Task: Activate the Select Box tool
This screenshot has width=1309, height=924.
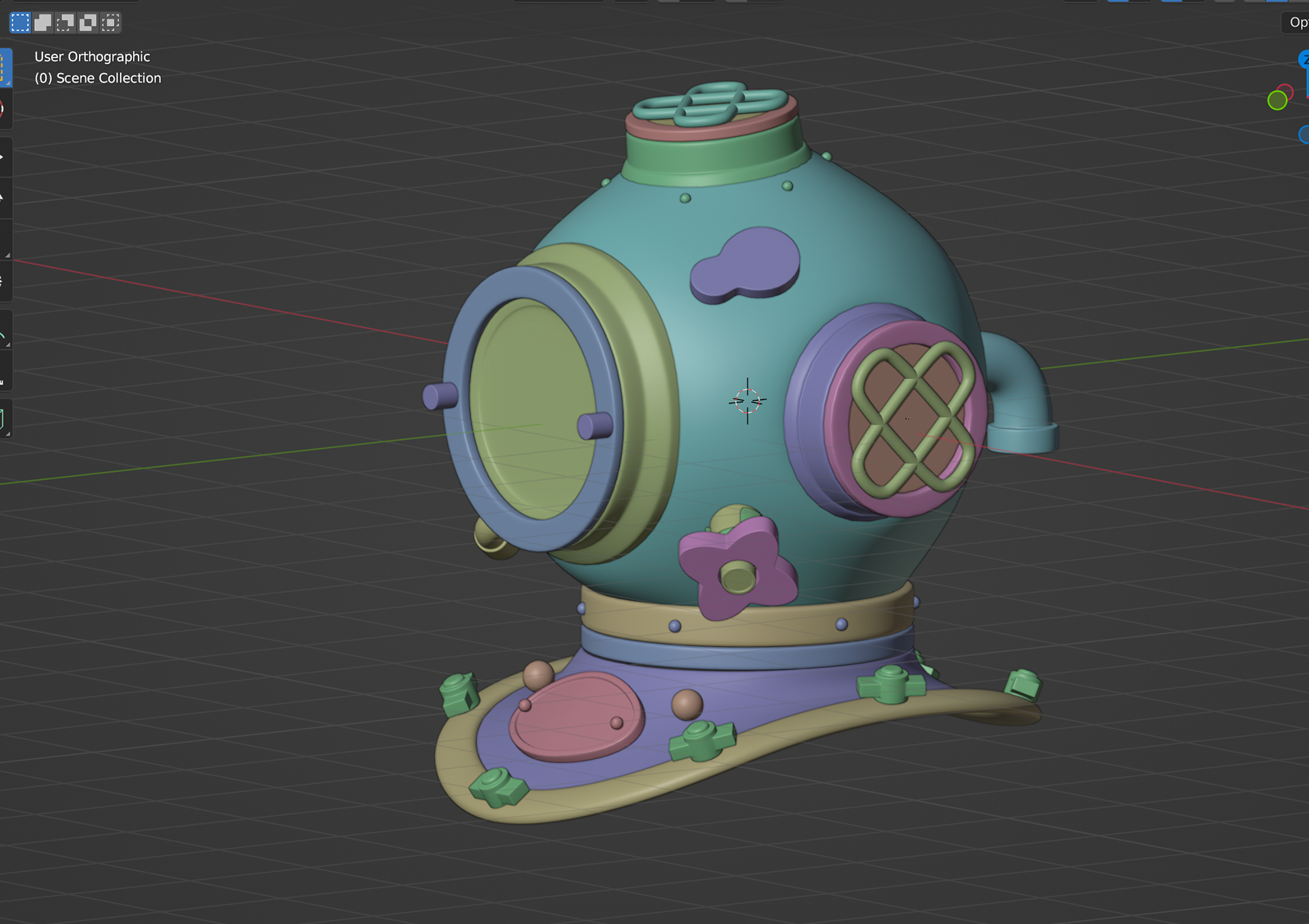Action: pos(4,68)
